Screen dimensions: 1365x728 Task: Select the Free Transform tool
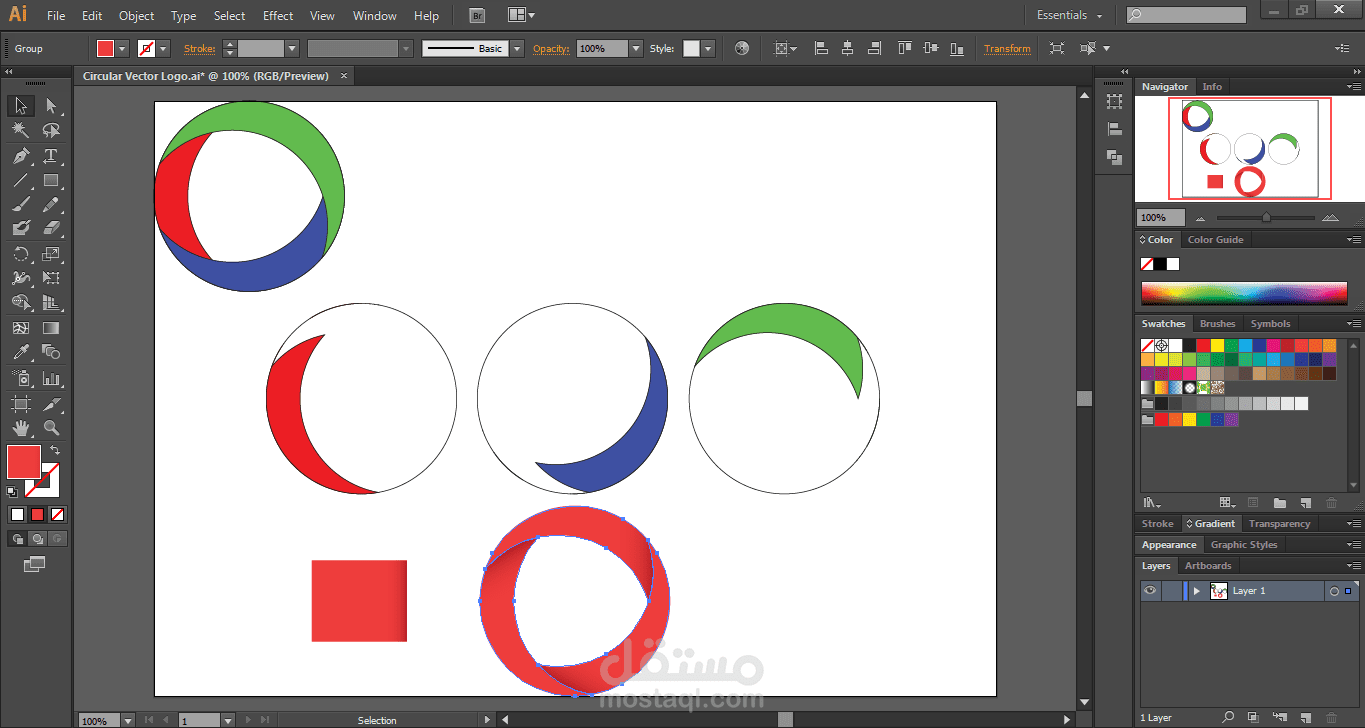pyautogui.click(x=51, y=278)
